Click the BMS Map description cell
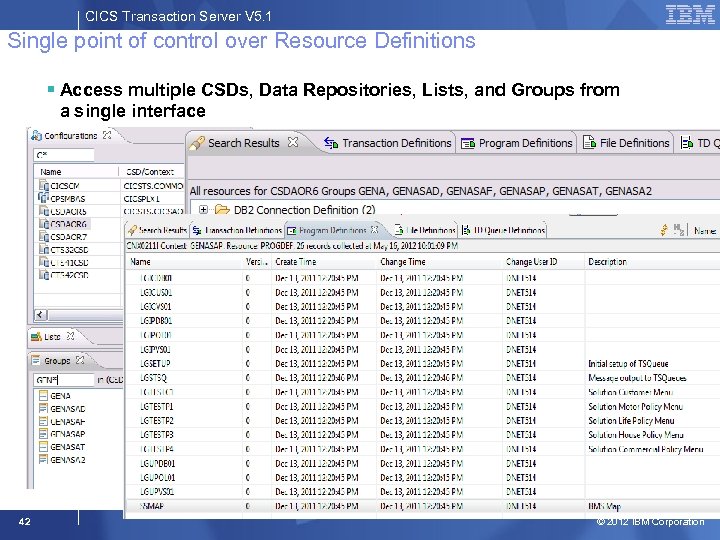The width and height of the screenshot is (720, 540). [x=604, y=506]
